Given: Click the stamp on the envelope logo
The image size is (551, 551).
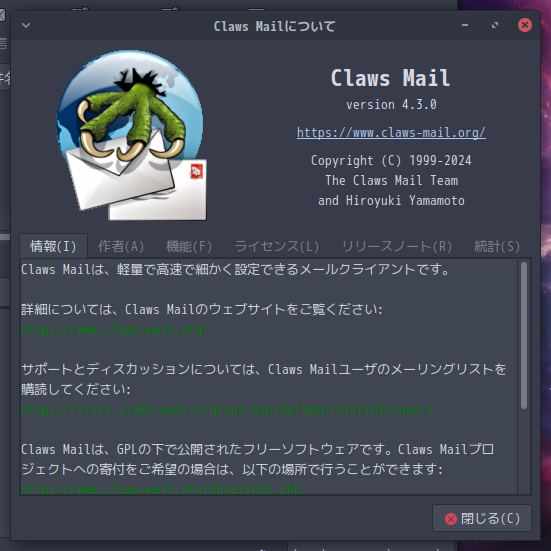Looking at the screenshot, I should (196, 171).
